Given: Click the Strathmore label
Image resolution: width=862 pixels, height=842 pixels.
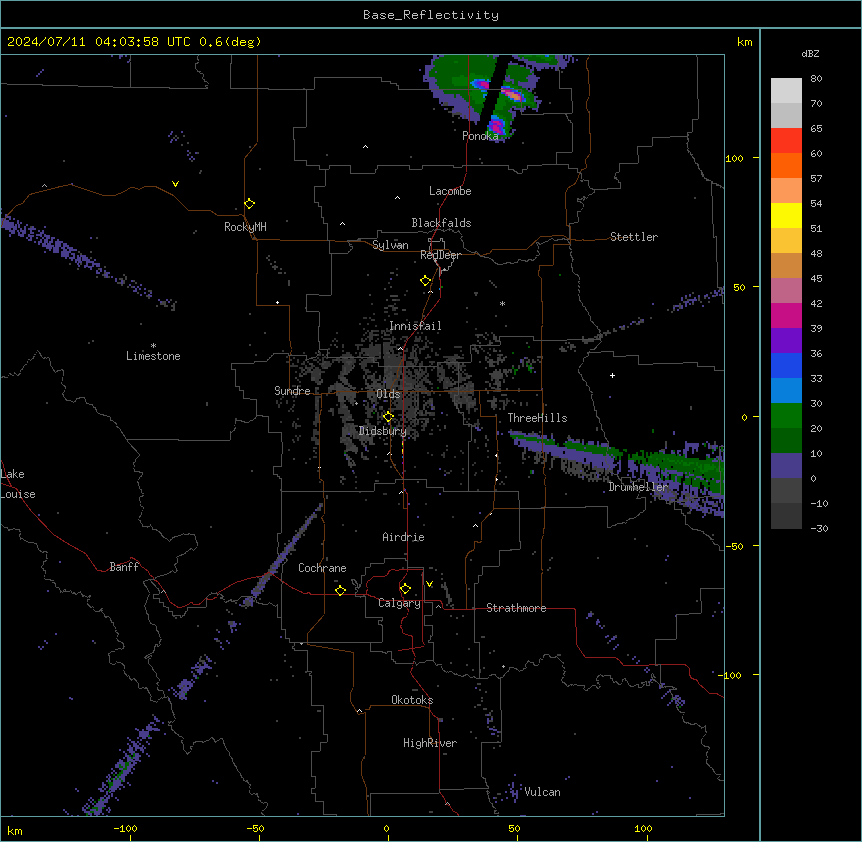Looking at the screenshot, I should click(x=516, y=608).
